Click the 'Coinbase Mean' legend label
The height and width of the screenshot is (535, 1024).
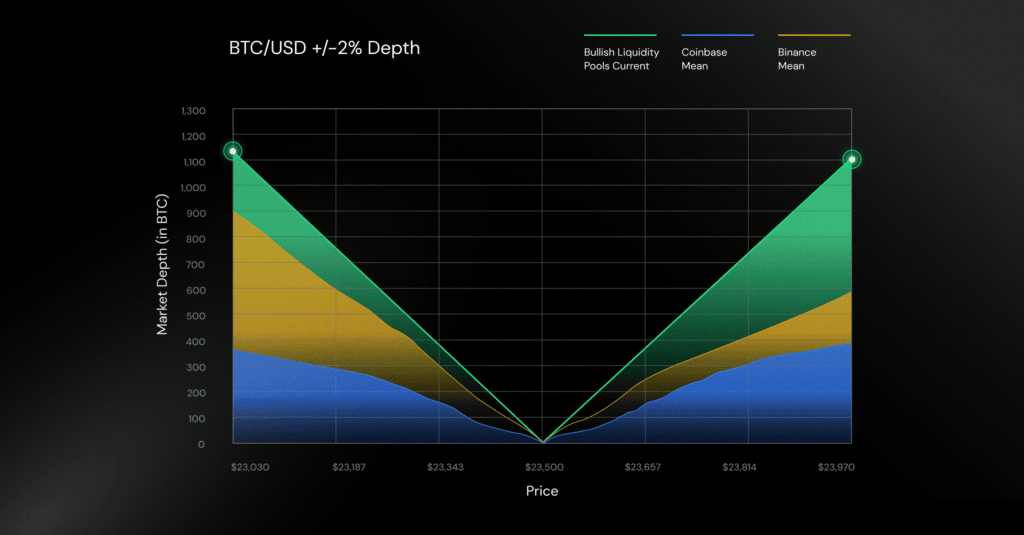704,59
